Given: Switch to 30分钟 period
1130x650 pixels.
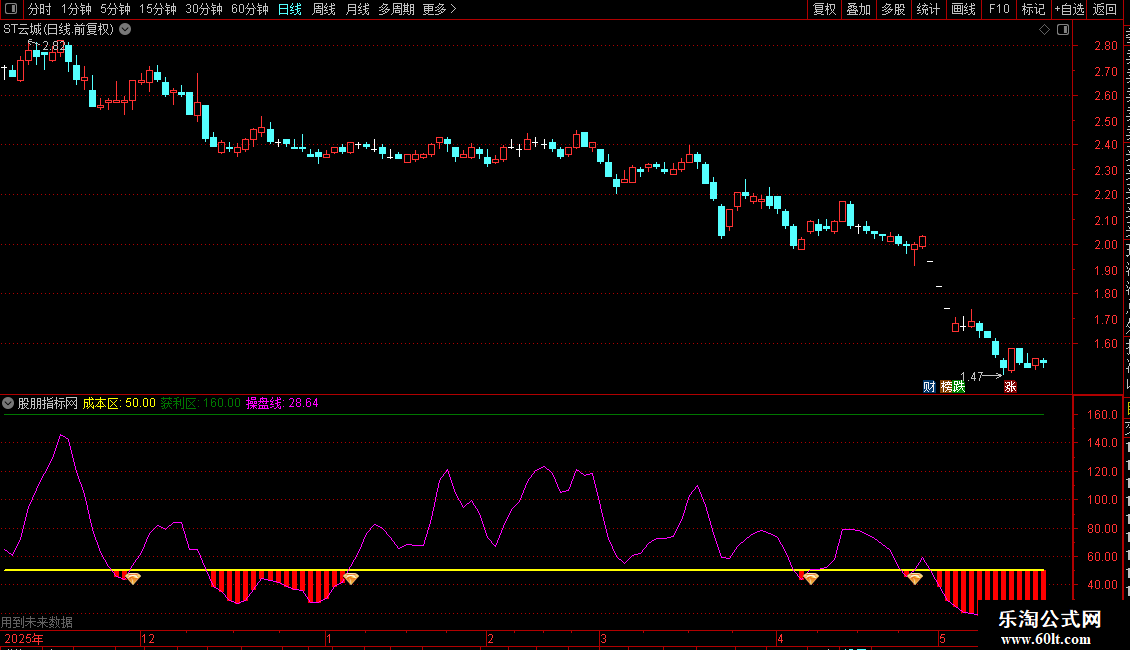Looking at the screenshot, I should pos(204,9).
